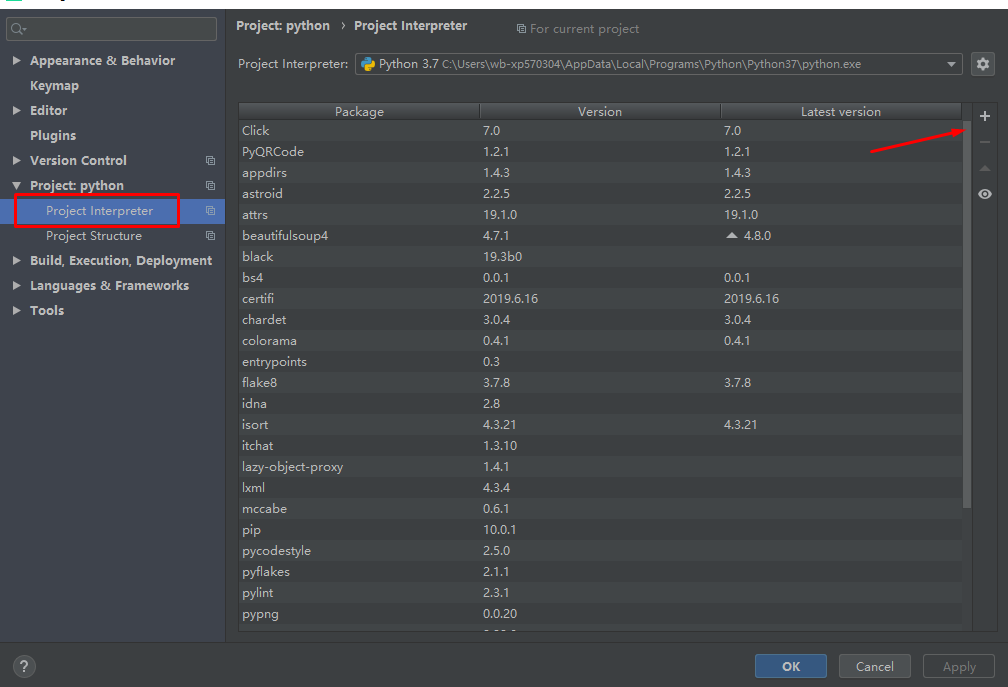Select the flake8 package row

600,382
